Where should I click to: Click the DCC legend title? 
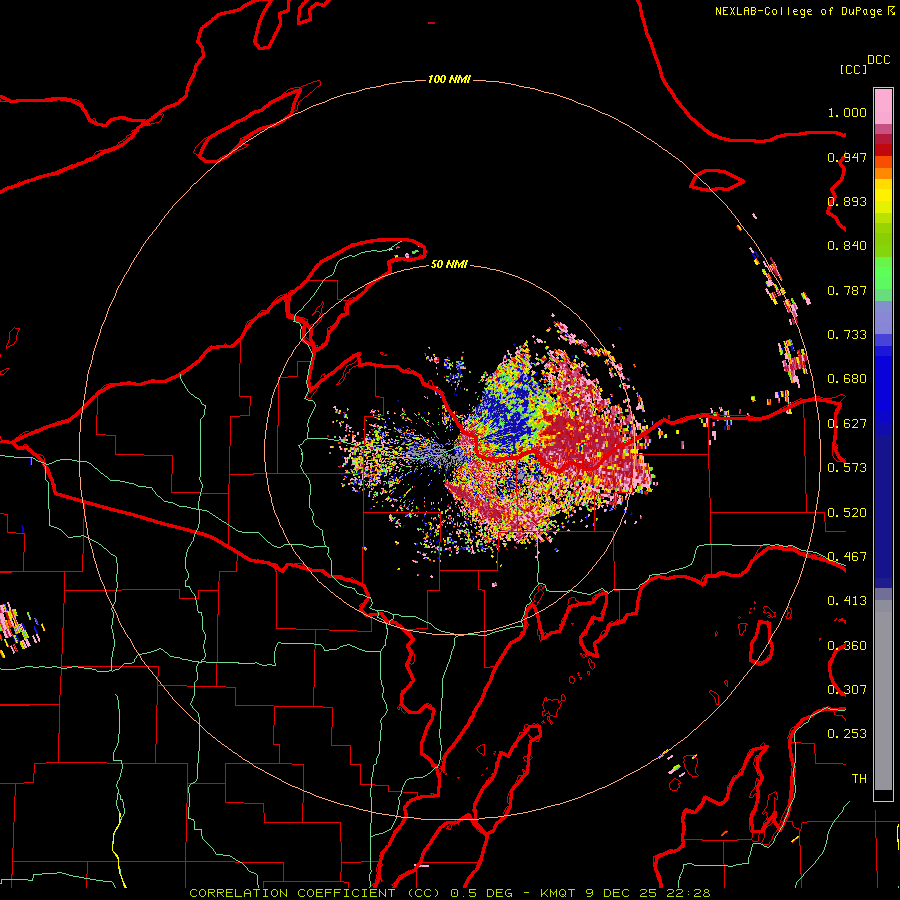tap(878, 60)
